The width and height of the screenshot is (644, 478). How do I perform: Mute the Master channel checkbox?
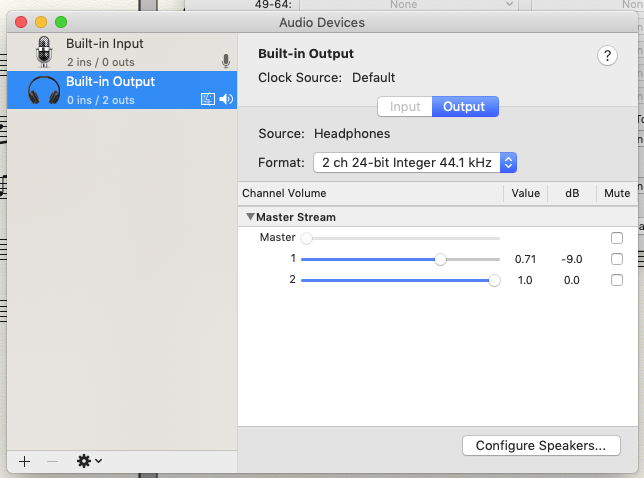click(x=617, y=238)
